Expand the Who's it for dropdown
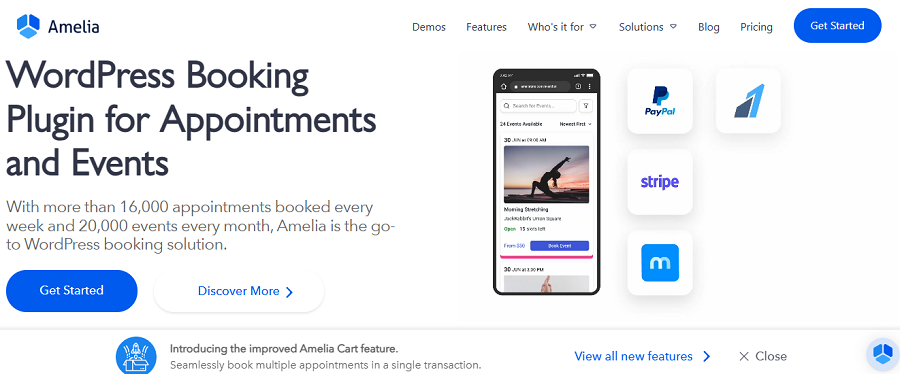The image size is (900, 374). 562,27
